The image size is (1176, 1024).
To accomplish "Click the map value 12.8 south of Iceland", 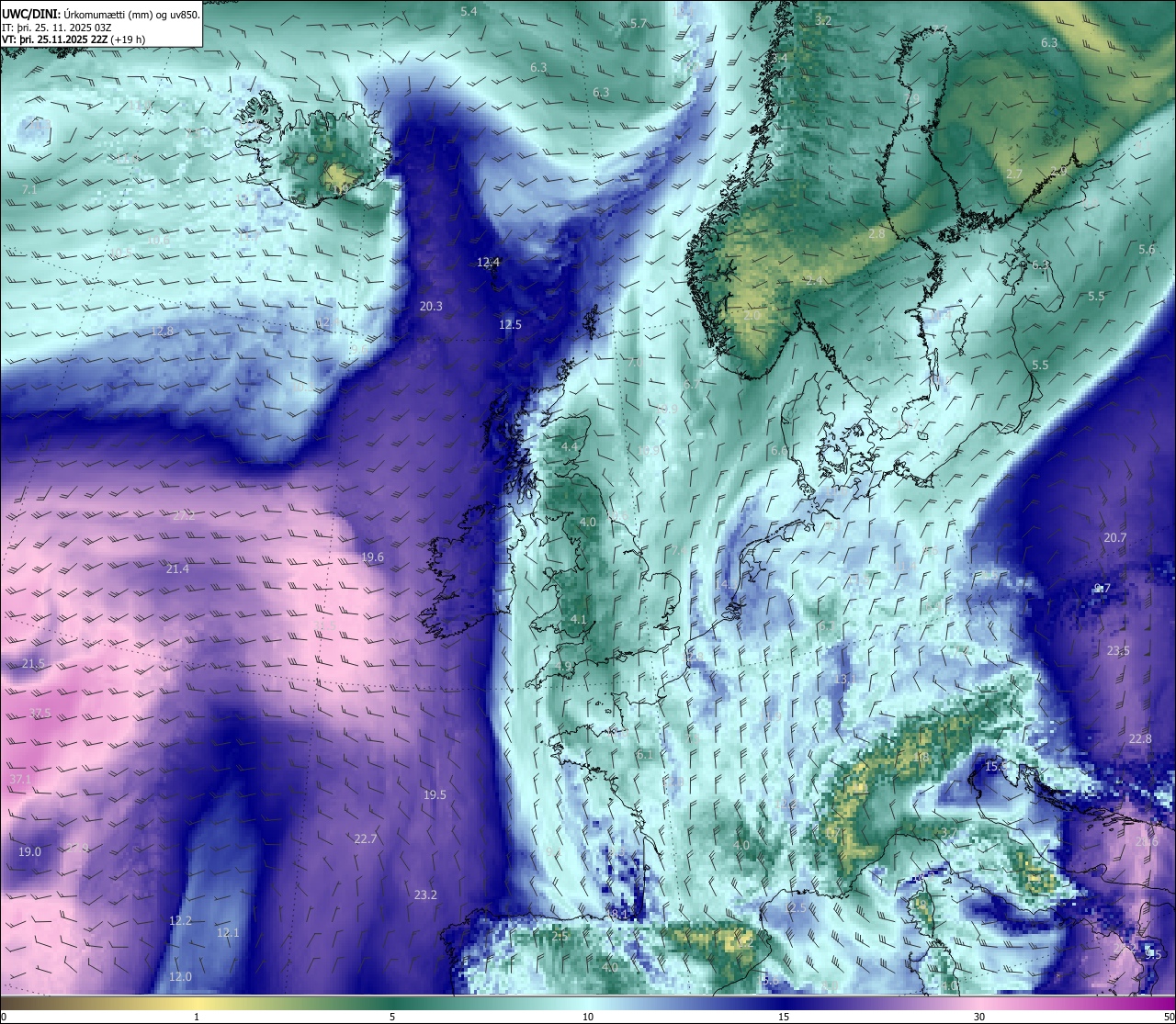I will (162, 331).
